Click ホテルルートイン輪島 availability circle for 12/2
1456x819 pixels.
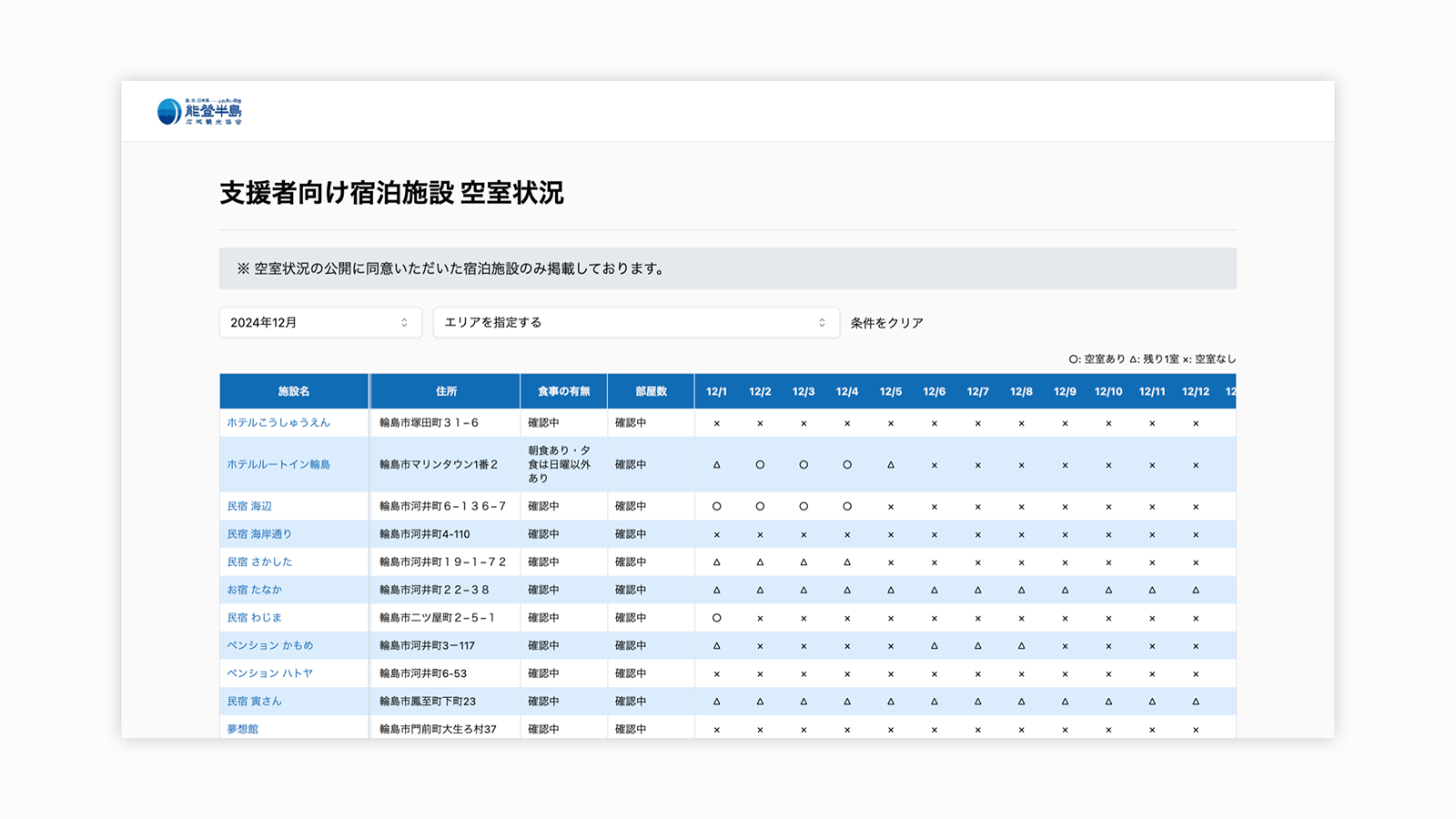pos(760,465)
